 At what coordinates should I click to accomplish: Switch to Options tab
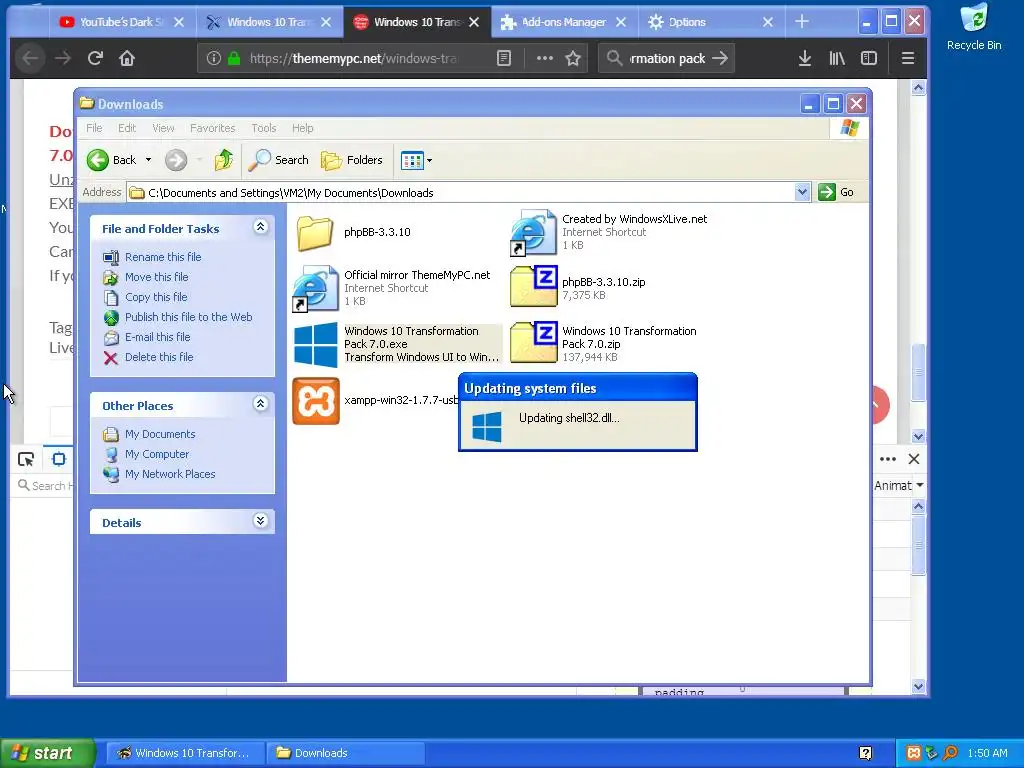pyautogui.click(x=710, y=22)
